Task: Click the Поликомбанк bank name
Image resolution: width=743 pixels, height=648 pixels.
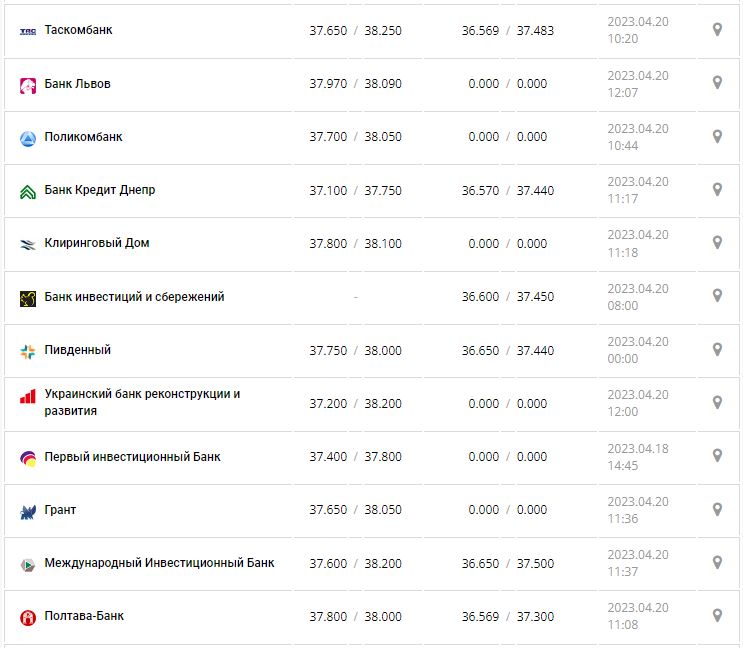Action: click(x=83, y=137)
